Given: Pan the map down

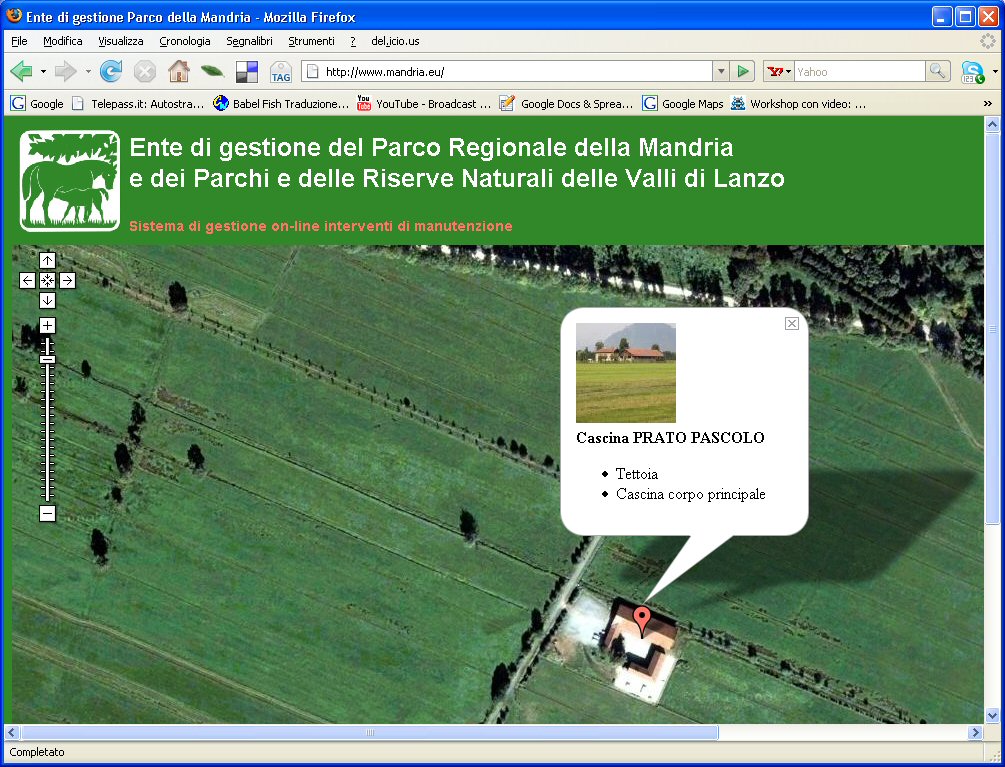Looking at the screenshot, I should pos(47,301).
